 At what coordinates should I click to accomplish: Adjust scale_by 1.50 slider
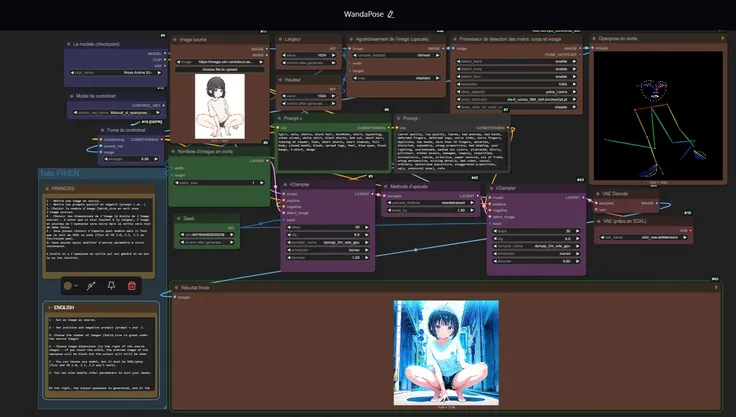tap(431, 210)
